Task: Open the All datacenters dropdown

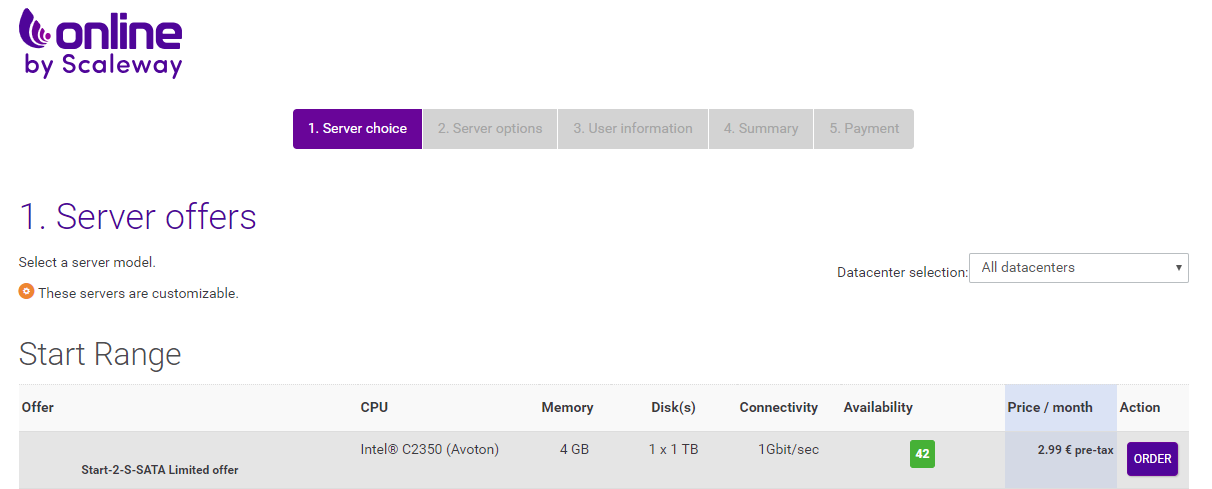Action: point(1078,268)
